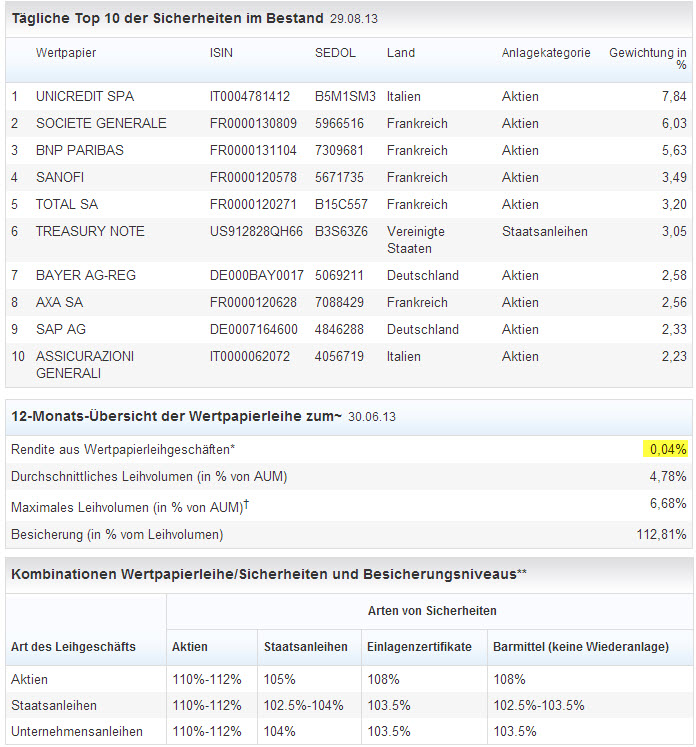This screenshot has height=747, width=696.
Task: Click 'Rendite aus Wertpapierleihgeschäften' label
Action: [x=123, y=450]
